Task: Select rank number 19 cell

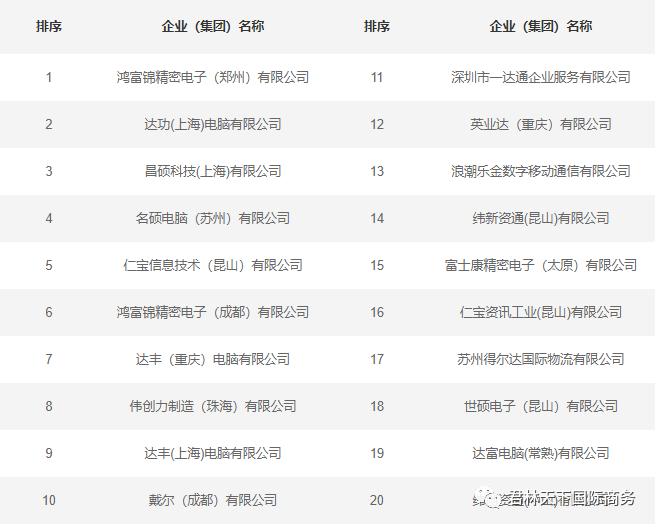Action: click(377, 453)
